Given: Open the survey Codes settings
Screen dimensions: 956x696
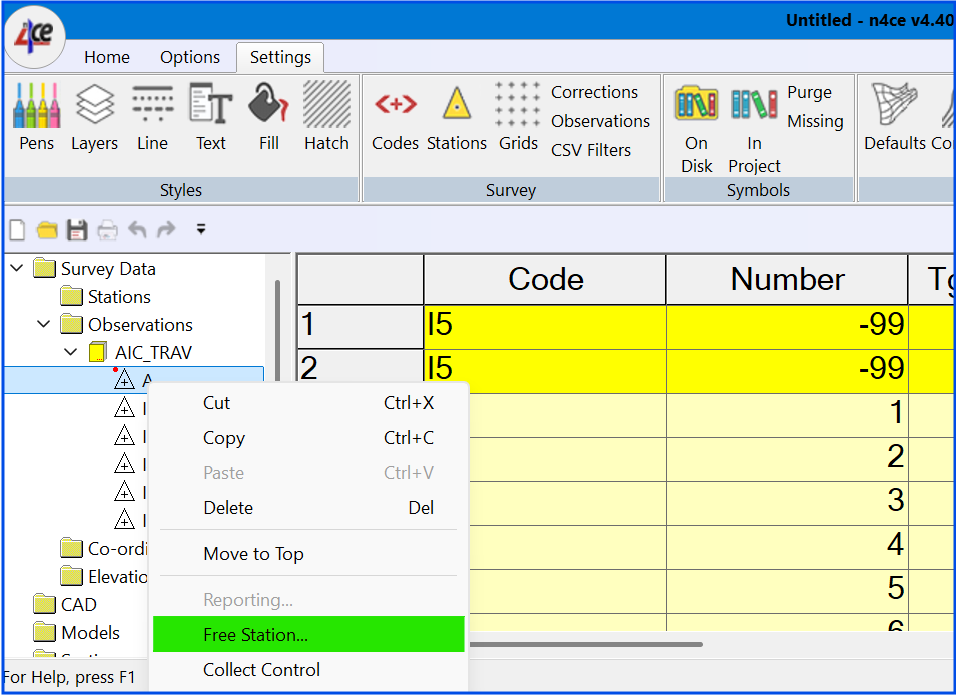Looking at the screenshot, I should (x=396, y=116).
